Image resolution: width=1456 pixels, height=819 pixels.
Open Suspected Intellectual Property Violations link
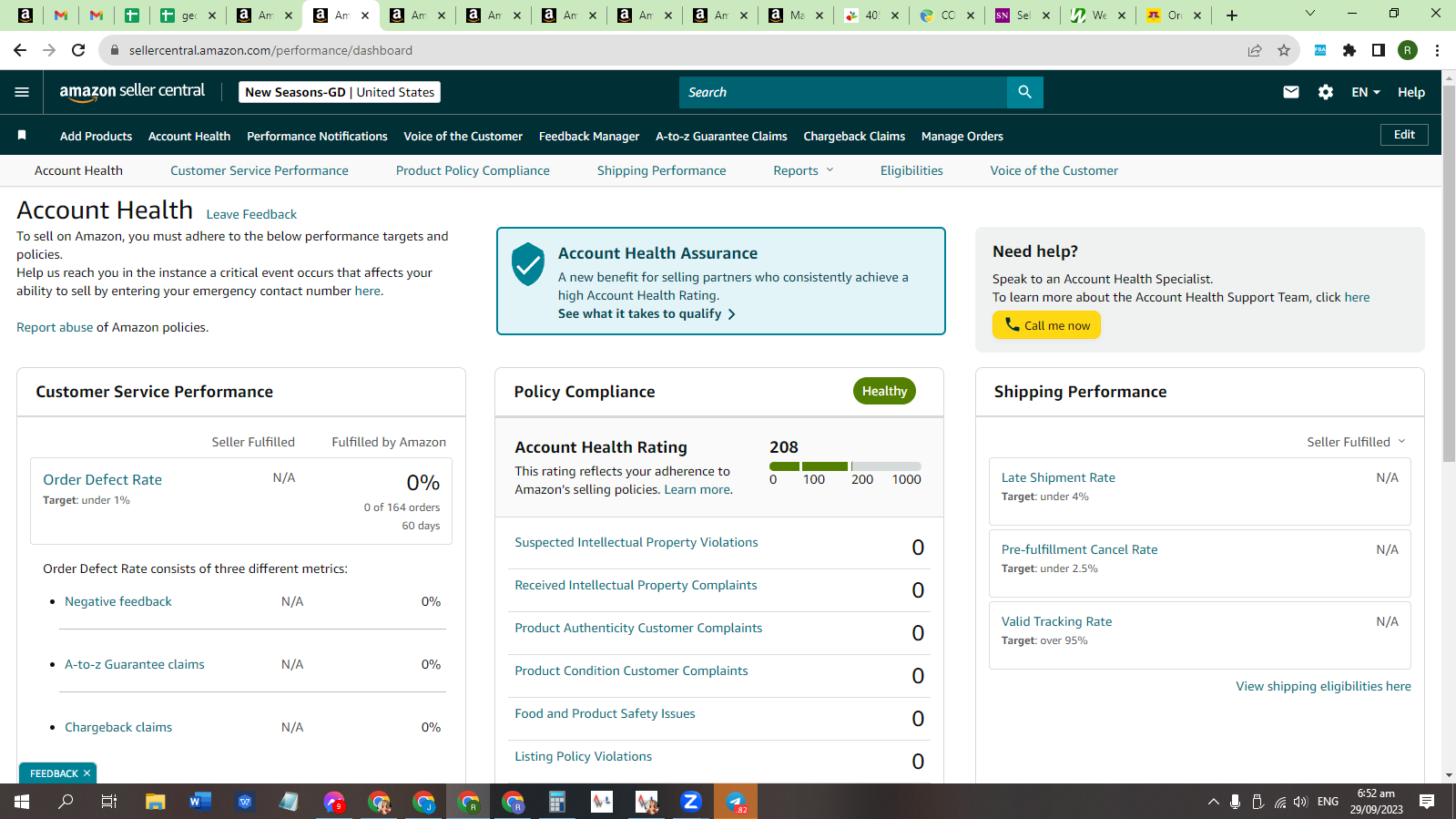tap(636, 542)
